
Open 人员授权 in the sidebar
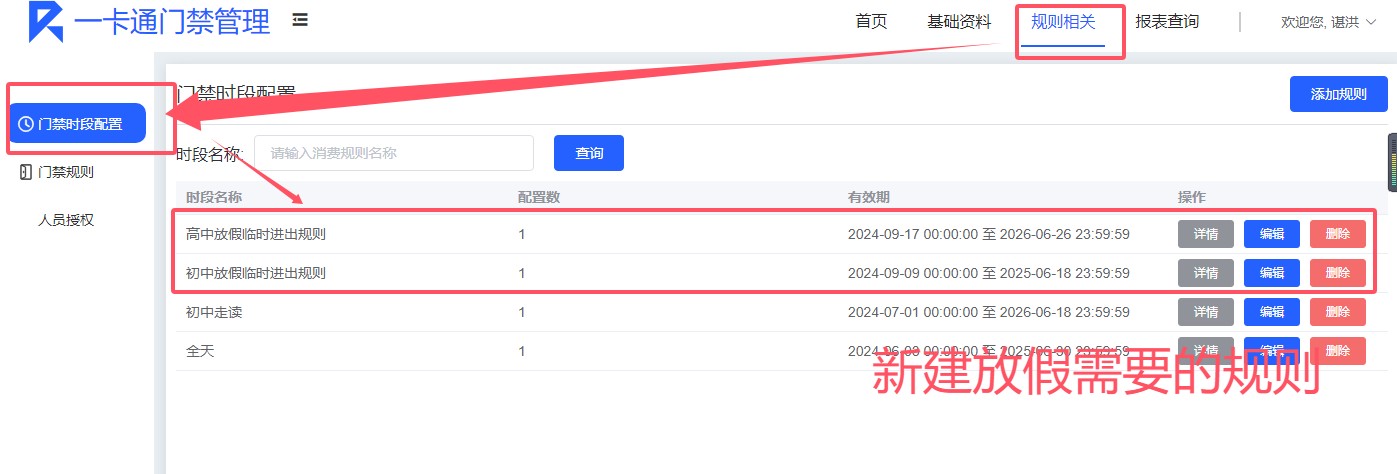tap(66, 220)
